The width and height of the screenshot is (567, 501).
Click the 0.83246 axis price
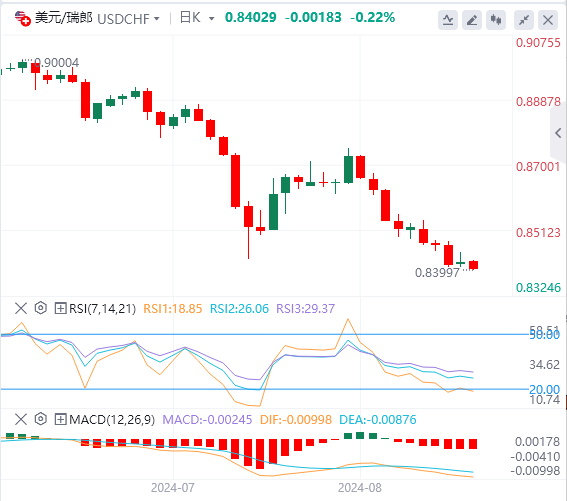(x=538, y=288)
